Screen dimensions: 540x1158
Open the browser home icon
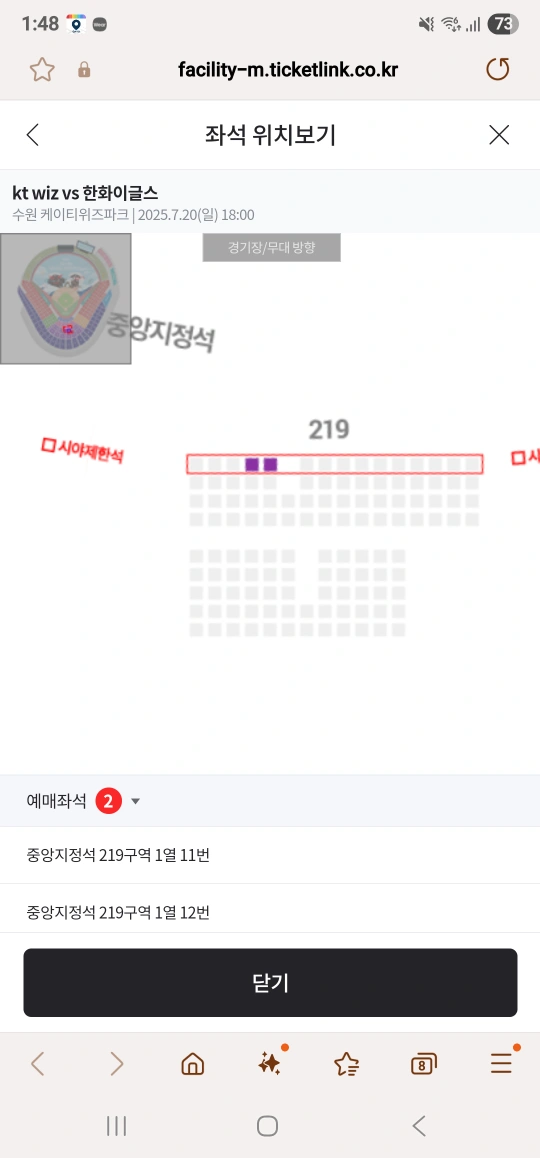click(x=193, y=1063)
